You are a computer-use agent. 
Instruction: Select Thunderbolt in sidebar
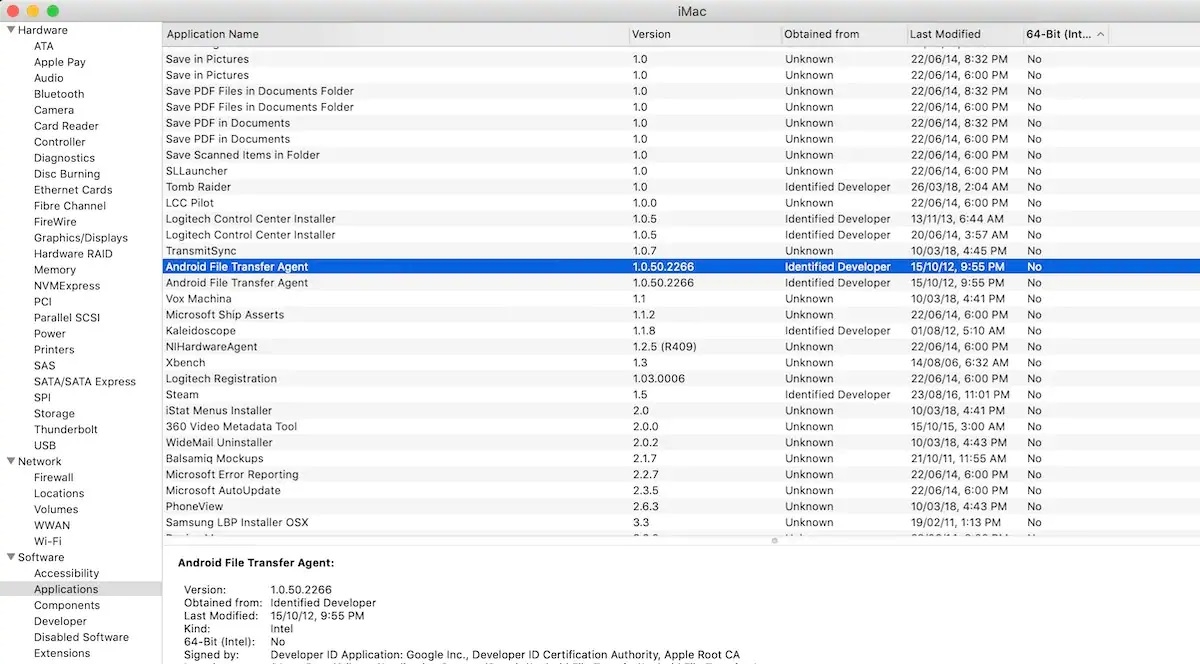pyautogui.click(x=66, y=430)
